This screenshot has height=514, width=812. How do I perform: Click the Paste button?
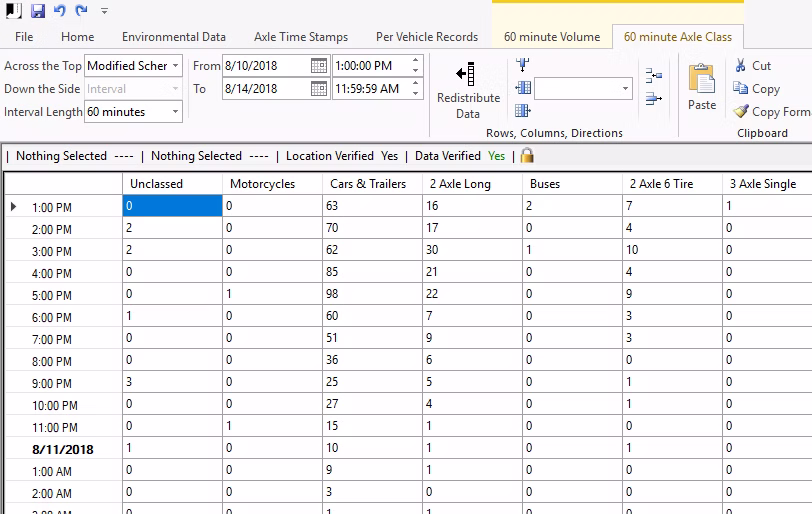pos(702,86)
